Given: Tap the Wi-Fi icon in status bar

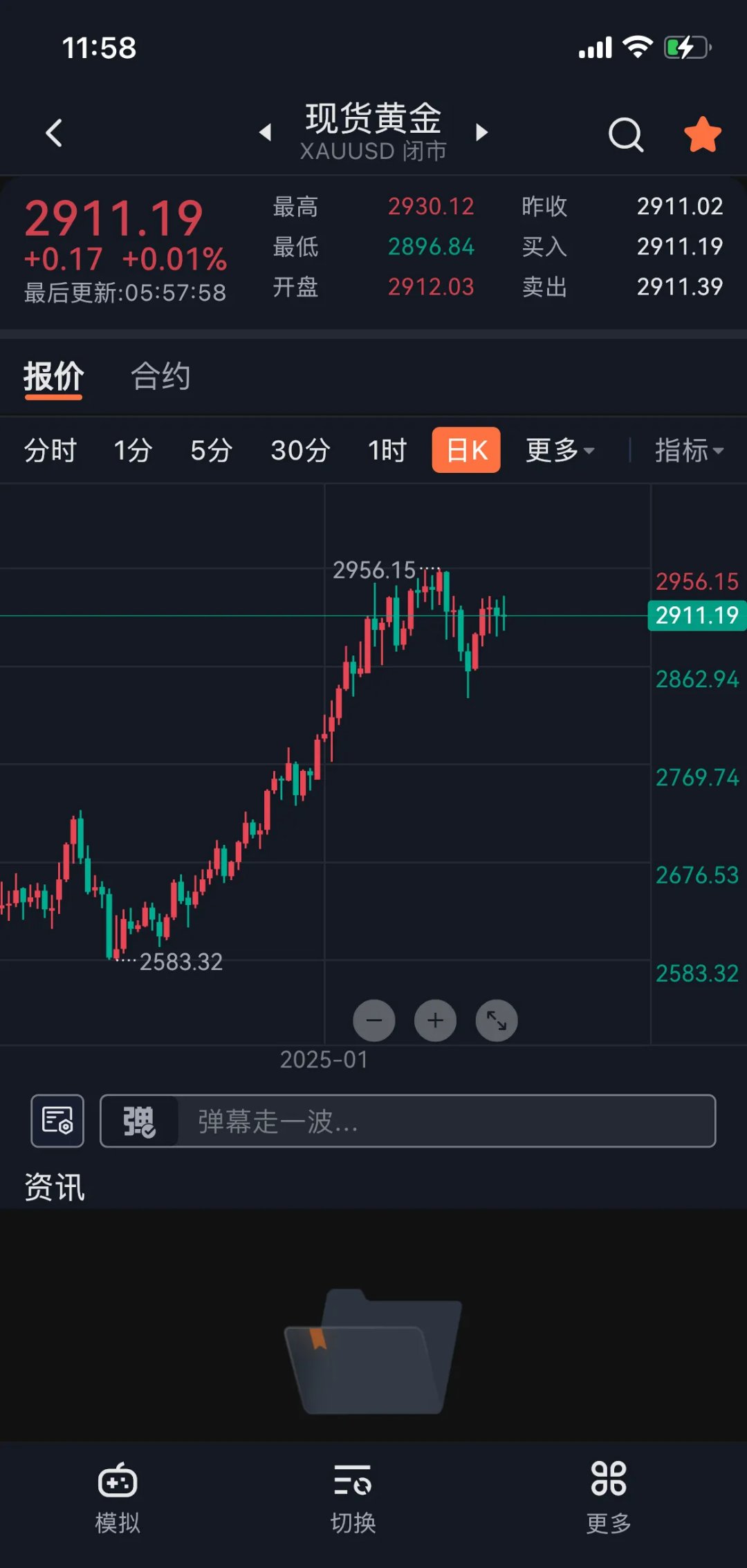Looking at the screenshot, I should point(638,47).
